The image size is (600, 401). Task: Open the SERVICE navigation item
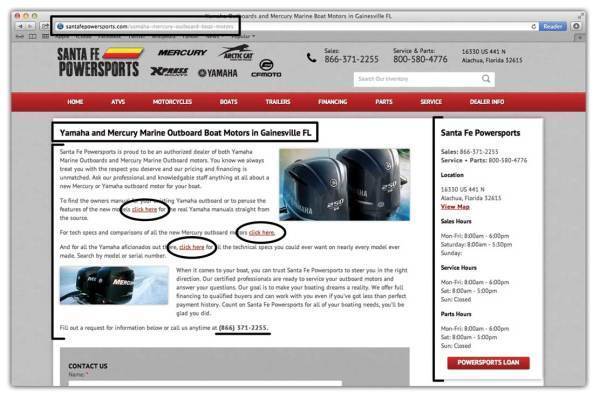pos(431,102)
